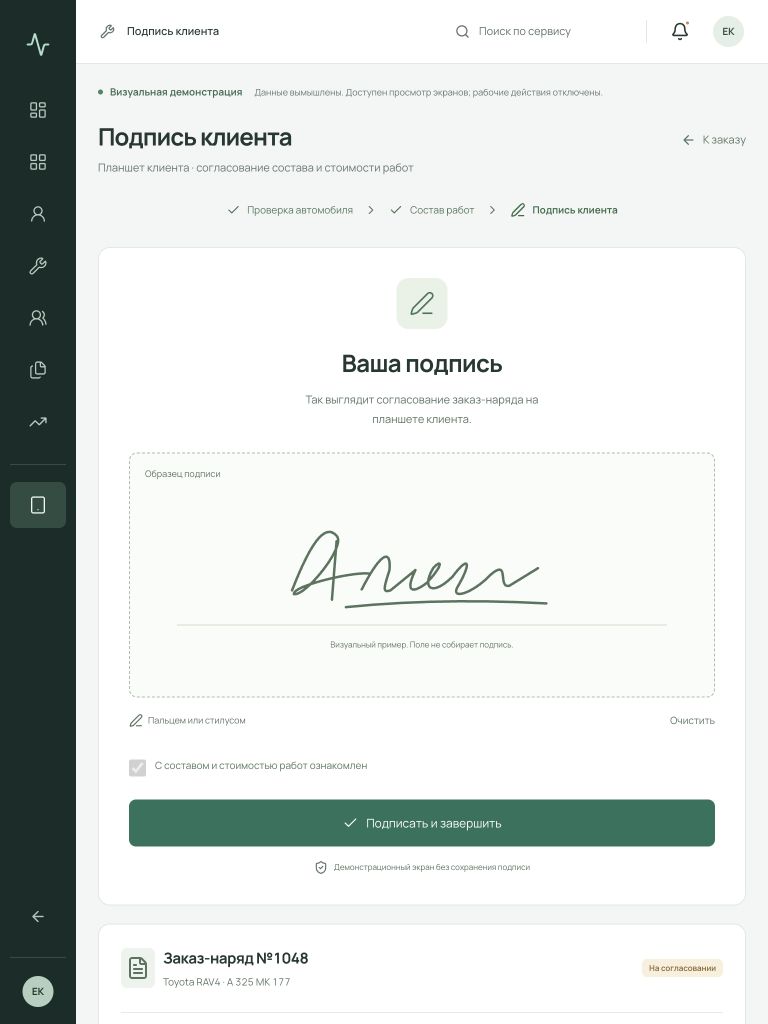Click the Визуальная демонстрация label
Image resolution: width=768 pixels, height=1024 pixels.
(176, 92)
